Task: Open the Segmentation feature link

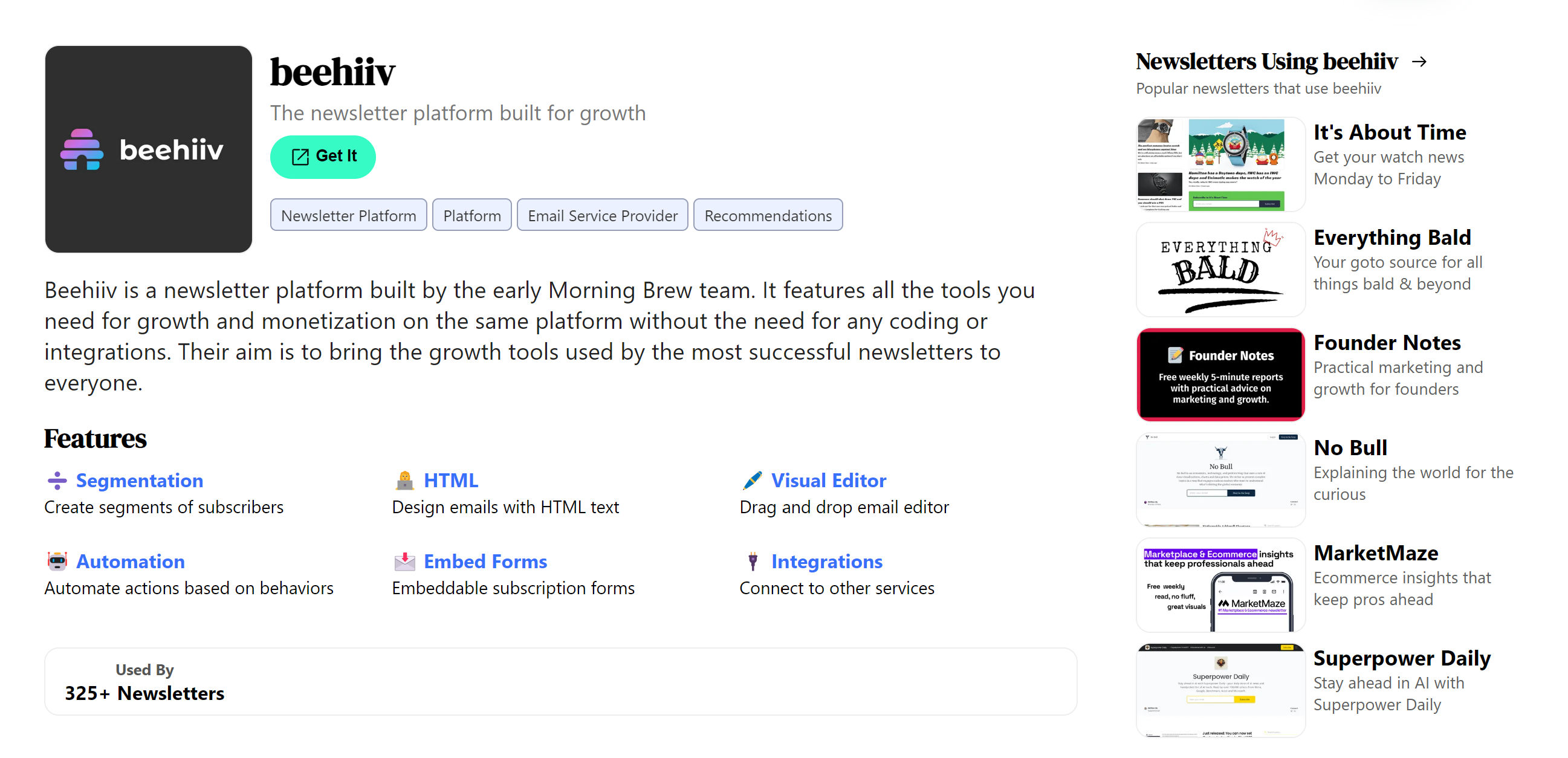Action: pos(140,481)
